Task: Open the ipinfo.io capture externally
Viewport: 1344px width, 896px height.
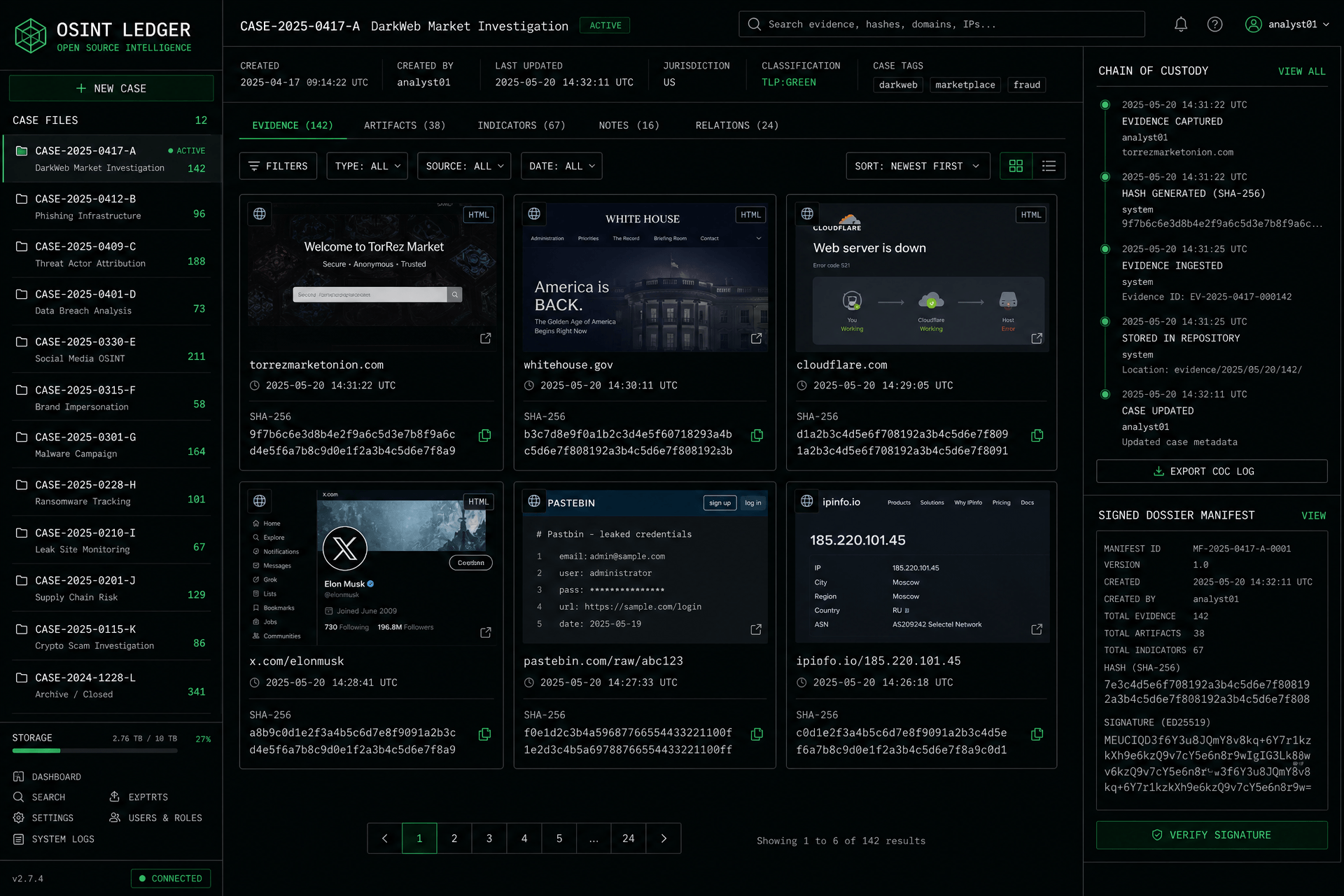Action: [1037, 630]
